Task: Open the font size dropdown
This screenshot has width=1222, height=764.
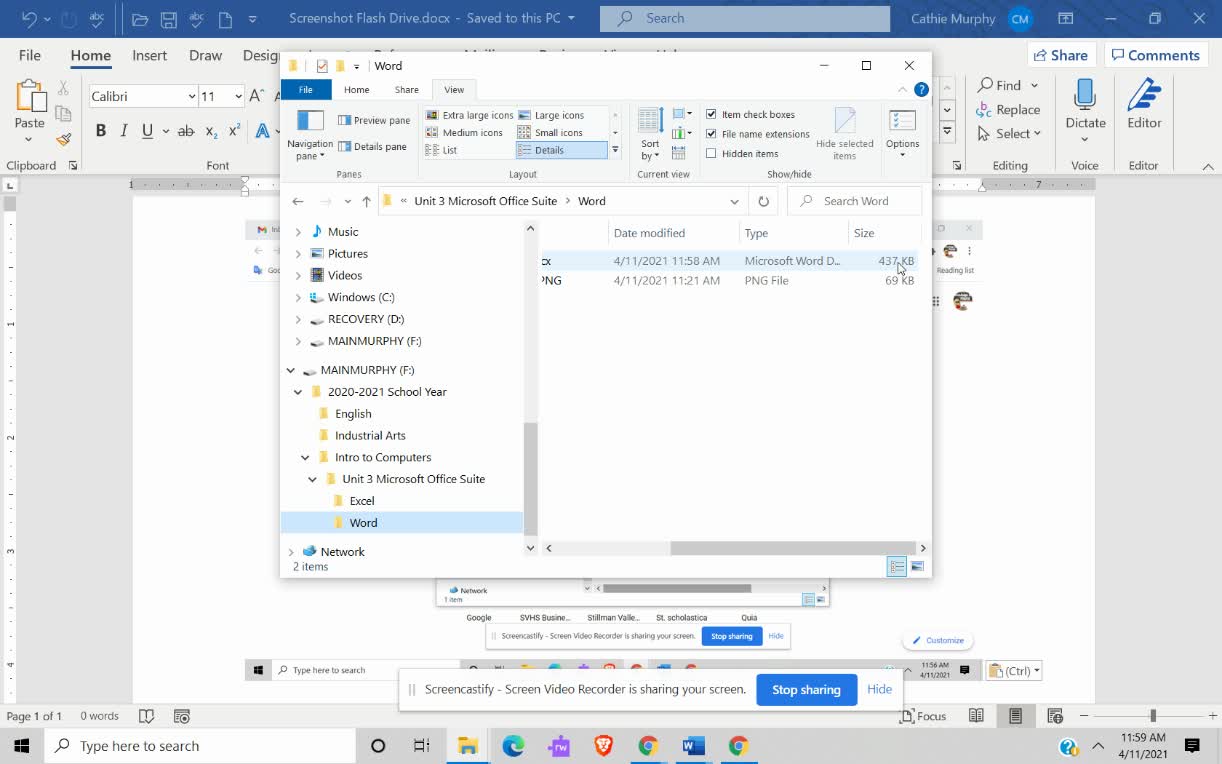Action: pyautogui.click(x=238, y=97)
